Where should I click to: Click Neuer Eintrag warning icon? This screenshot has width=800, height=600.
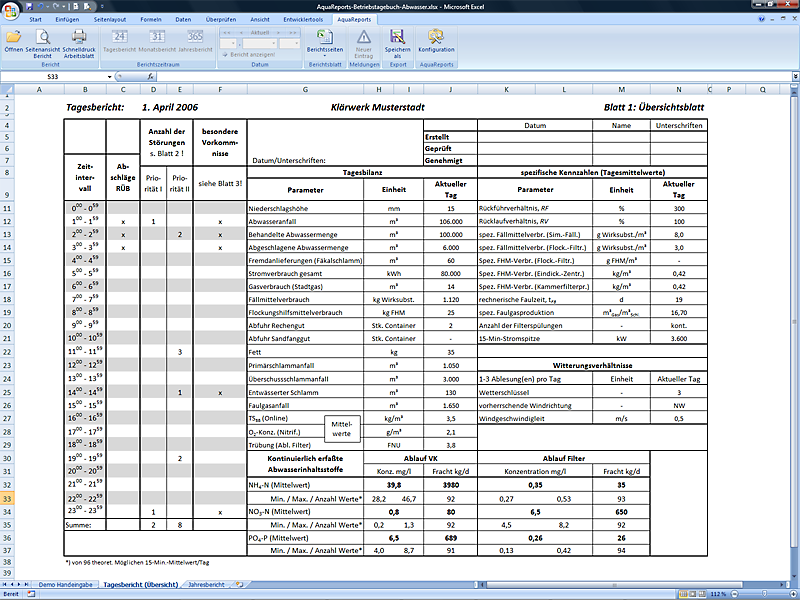pos(364,44)
